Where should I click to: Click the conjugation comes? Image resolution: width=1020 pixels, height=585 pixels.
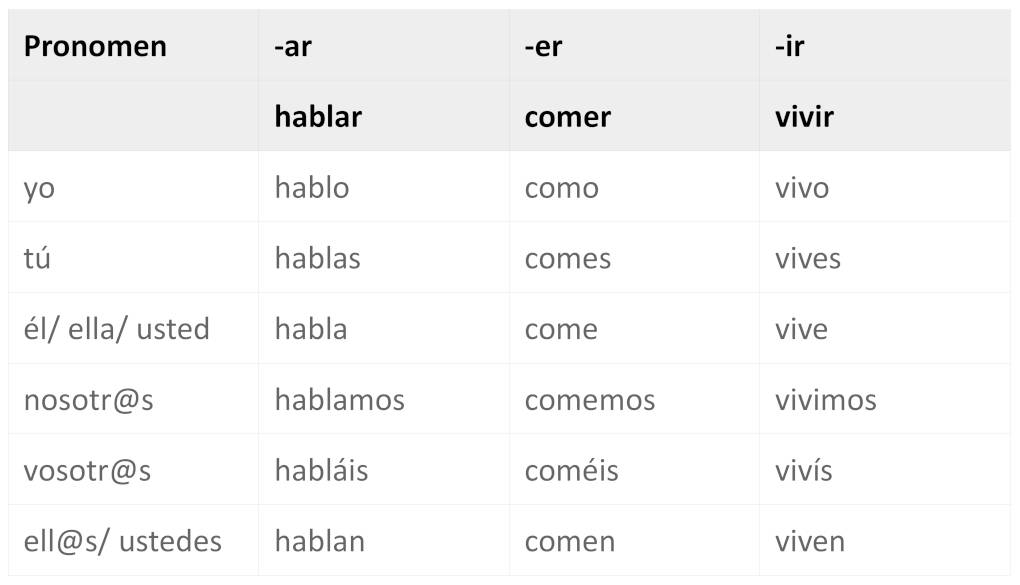pyautogui.click(x=567, y=259)
